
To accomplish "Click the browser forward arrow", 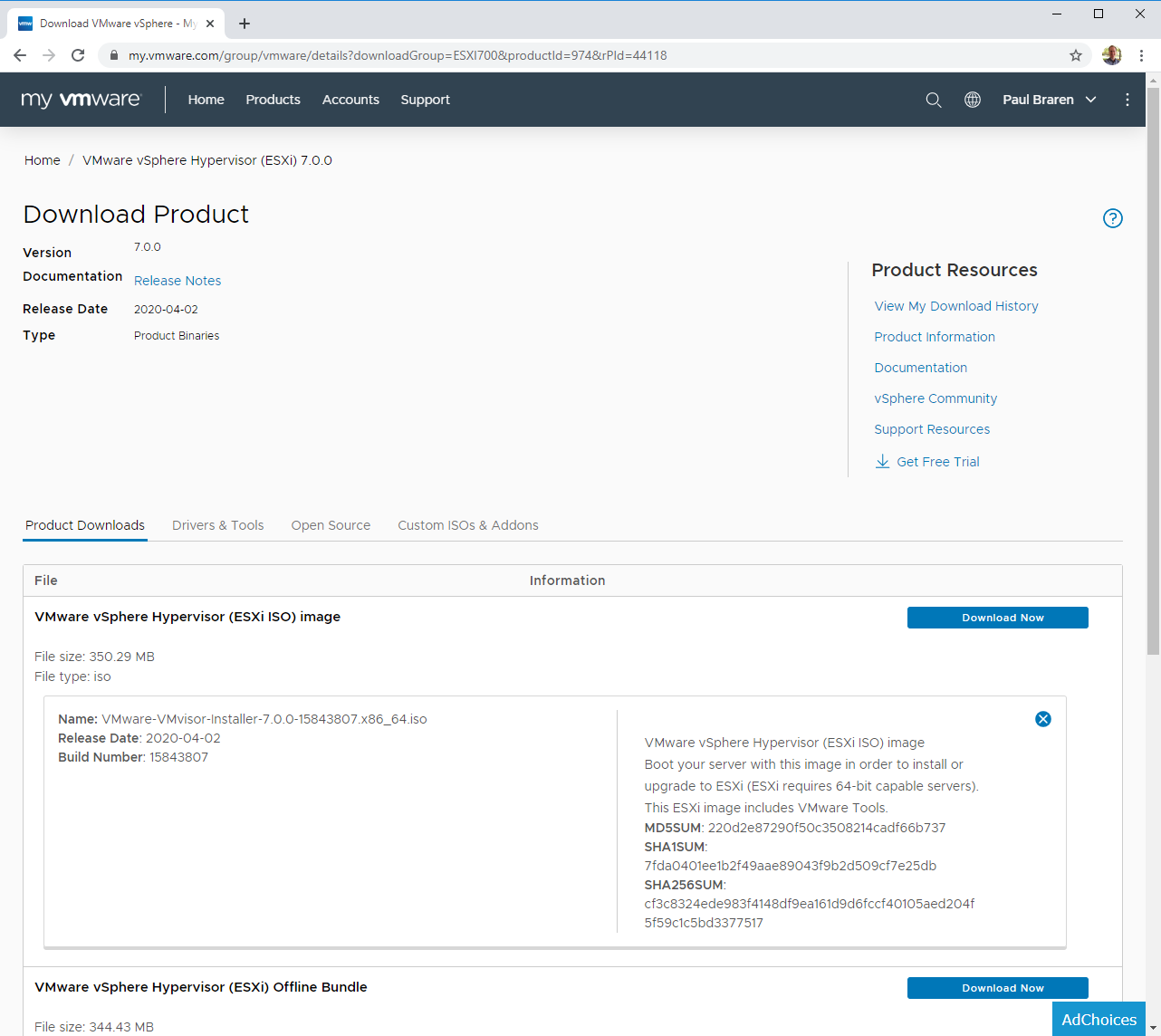I will click(x=49, y=55).
